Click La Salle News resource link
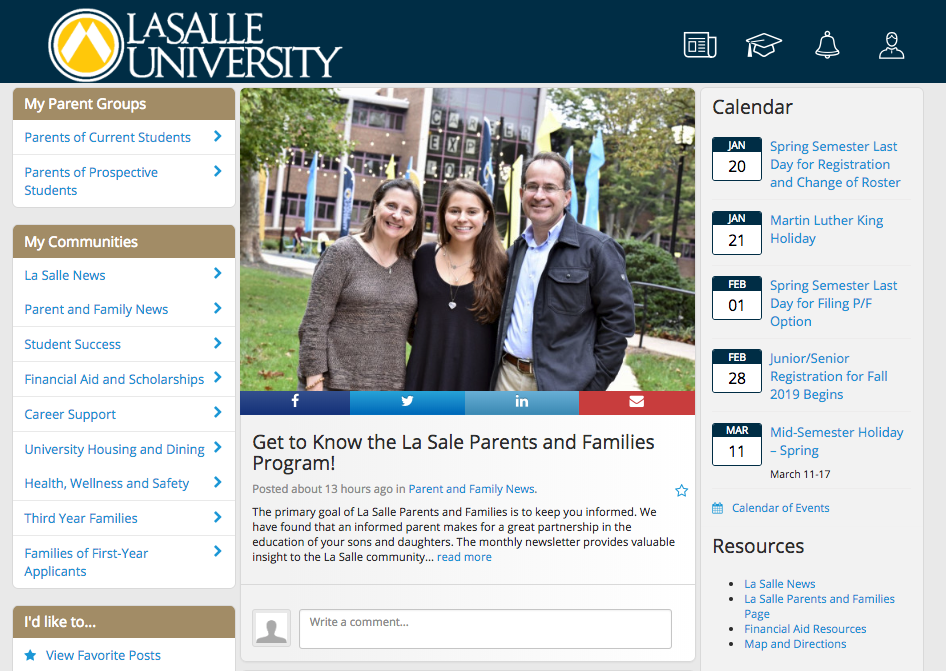This screenshot has height=671, width=946. (779, 584)
